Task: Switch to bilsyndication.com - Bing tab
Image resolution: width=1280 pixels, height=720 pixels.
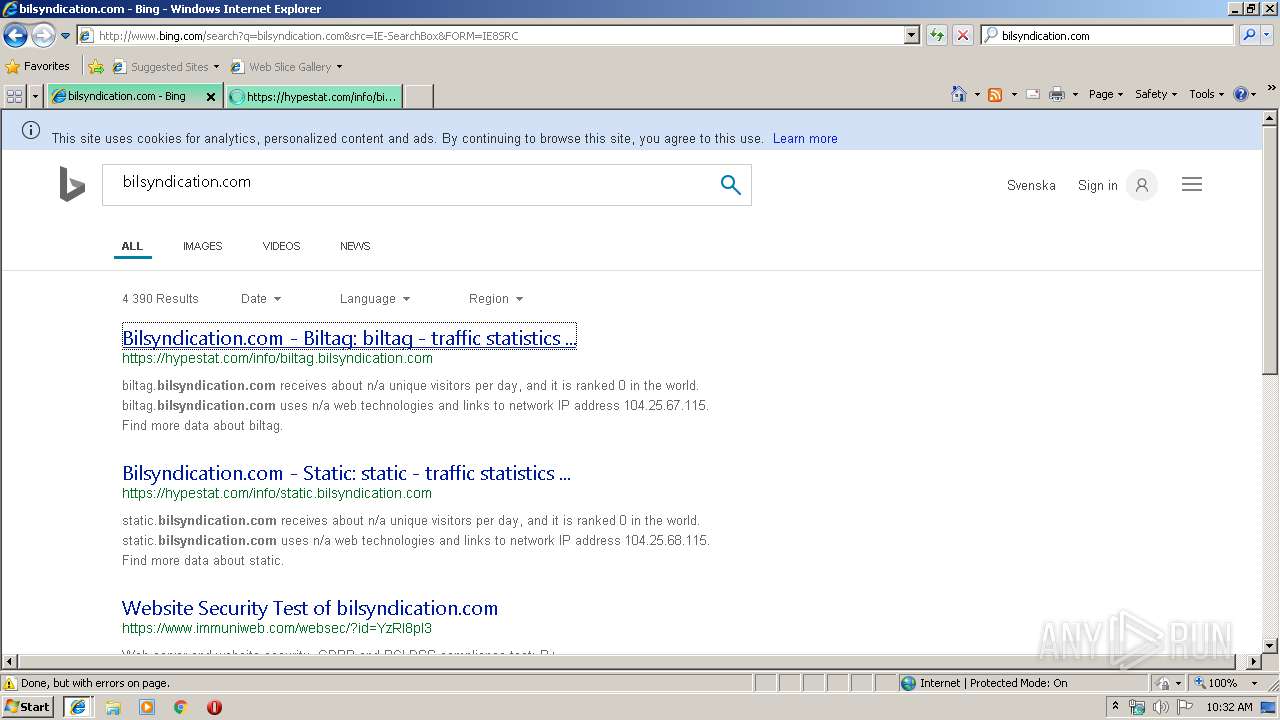Action: (x=125, y=96)
